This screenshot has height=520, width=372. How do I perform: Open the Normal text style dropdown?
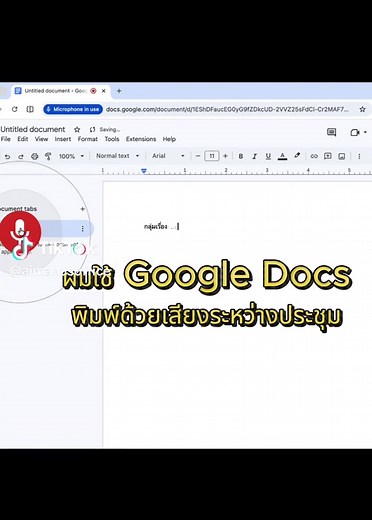[117, 156]
